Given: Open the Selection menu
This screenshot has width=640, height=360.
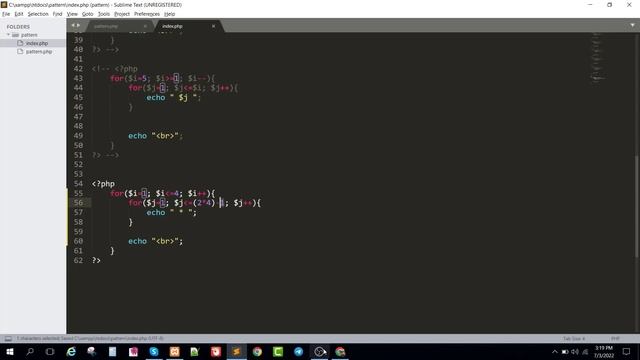Looking at the screenshot, I should point(38,14).
